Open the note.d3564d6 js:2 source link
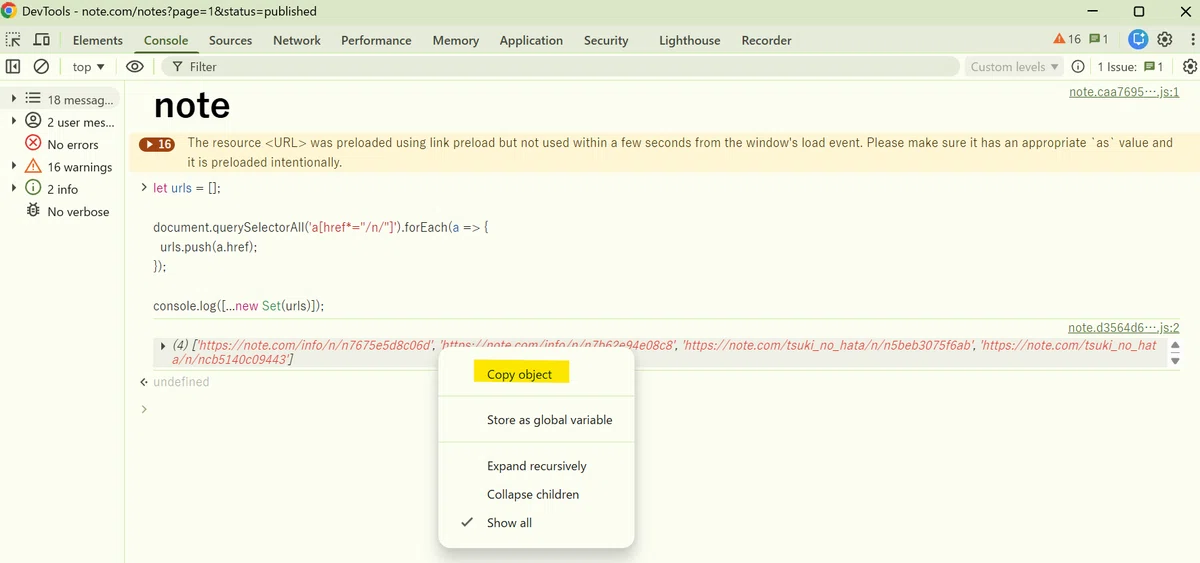Viewport: 1200px width, 563px height. coord(1124,327)
